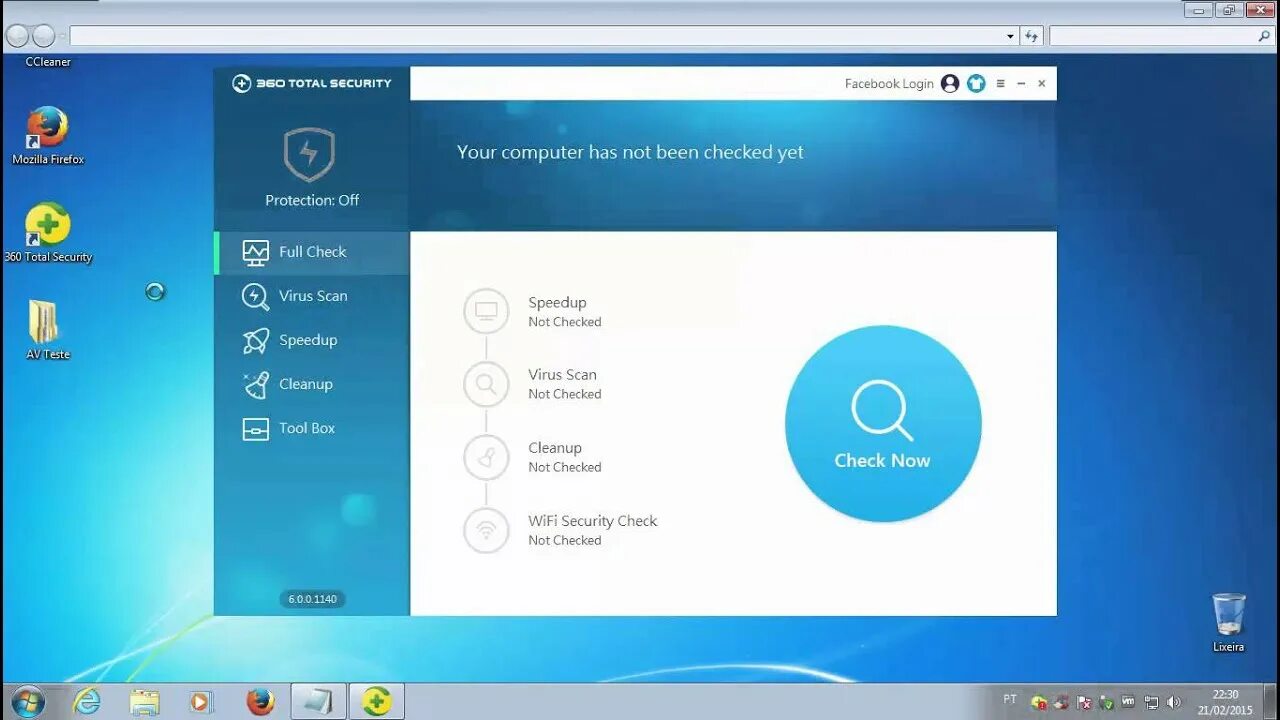1280x720 pixels.
Task: Click the Safely Remove Hardware tray icon
Action: coord(1106,703)
